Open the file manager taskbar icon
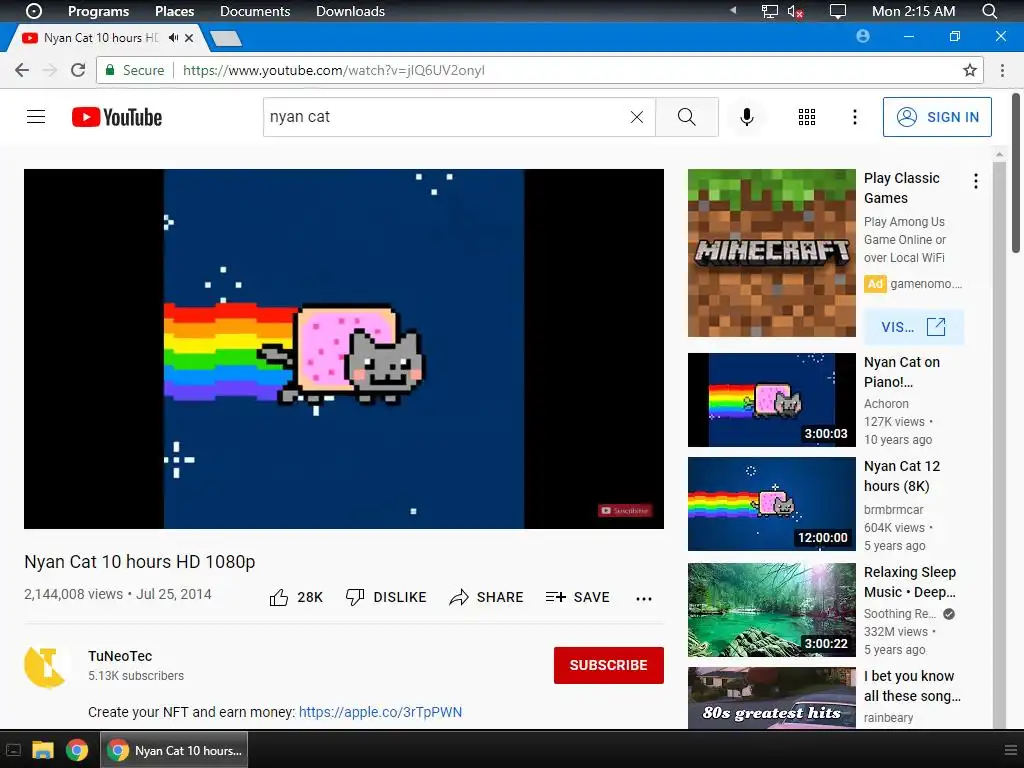This screenshot has width=1024, height=768. tap(43, 750)
